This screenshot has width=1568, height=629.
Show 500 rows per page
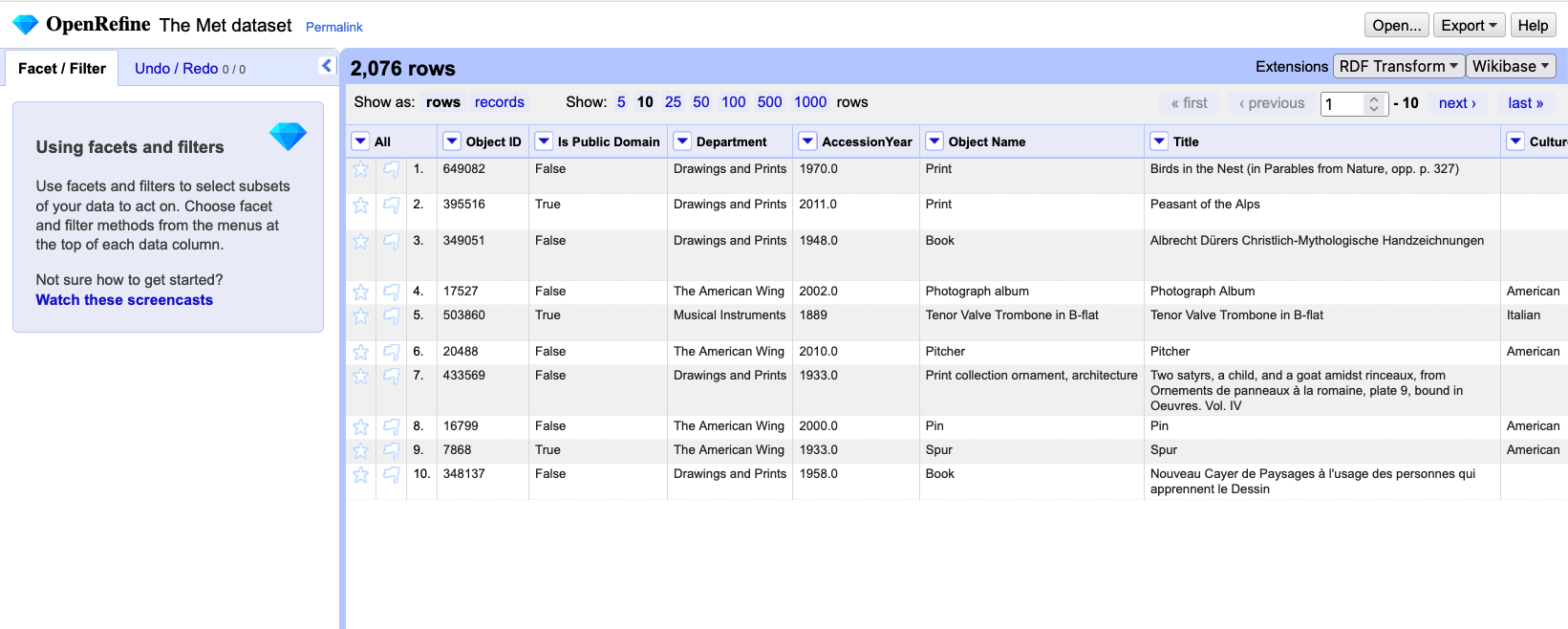(x=769, y=102)
